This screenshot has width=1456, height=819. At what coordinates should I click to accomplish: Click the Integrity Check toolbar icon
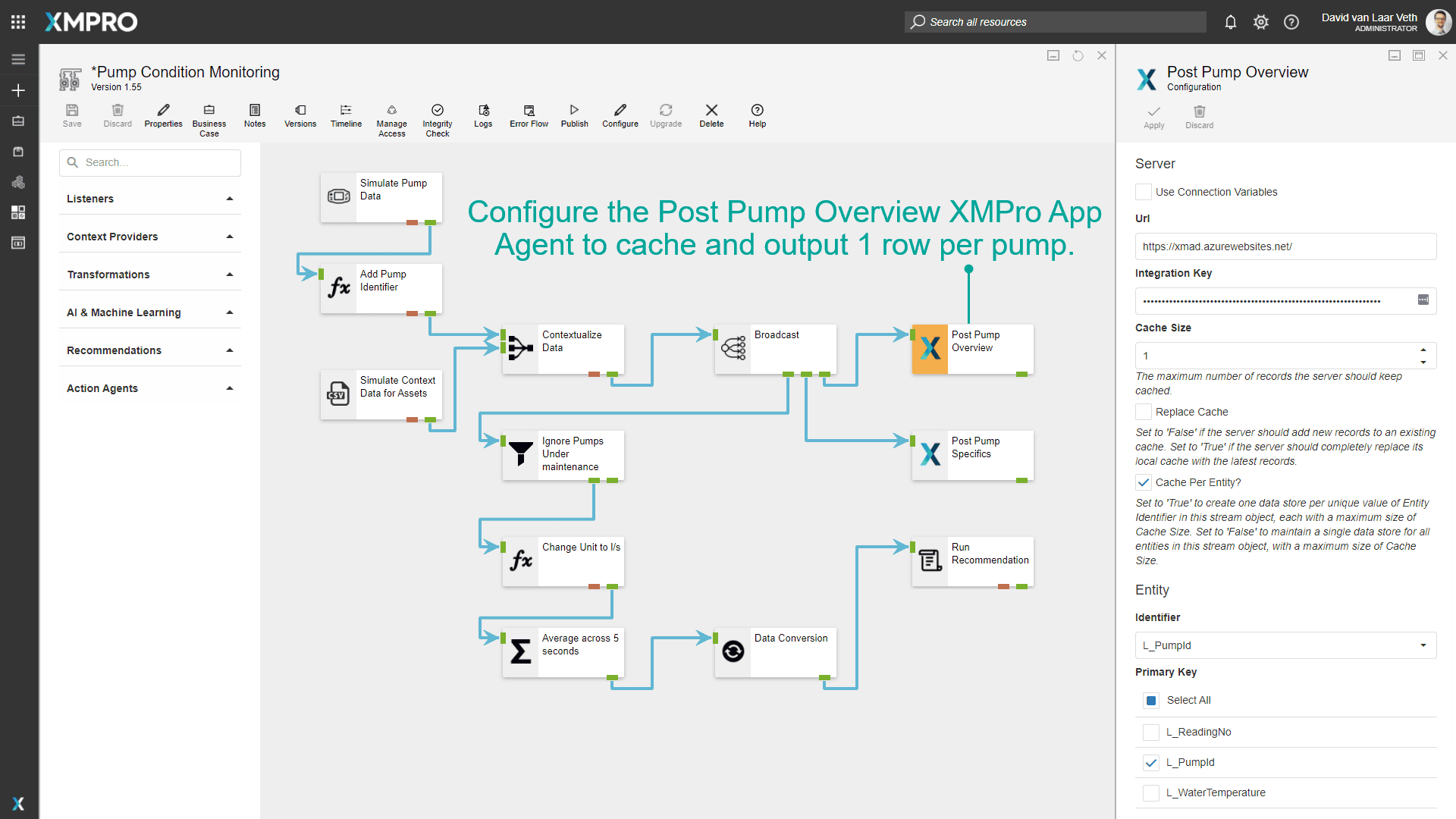(438, 111)
